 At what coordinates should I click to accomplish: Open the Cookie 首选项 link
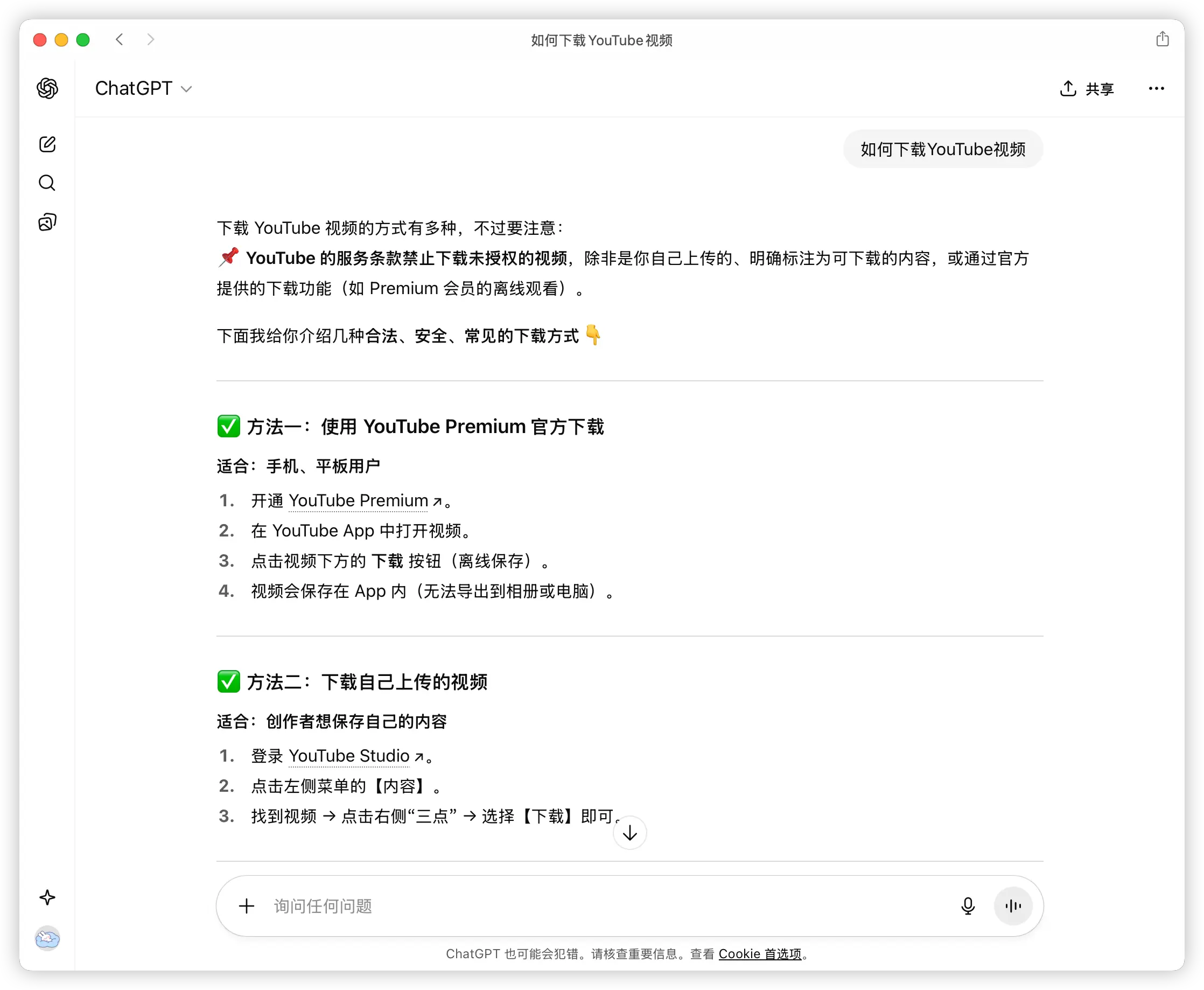[760, 954]
